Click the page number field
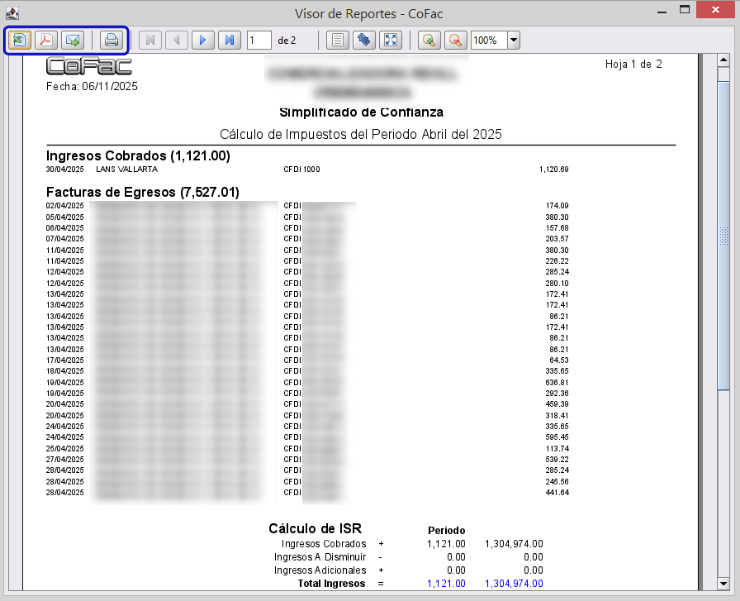 click(259, 40)
